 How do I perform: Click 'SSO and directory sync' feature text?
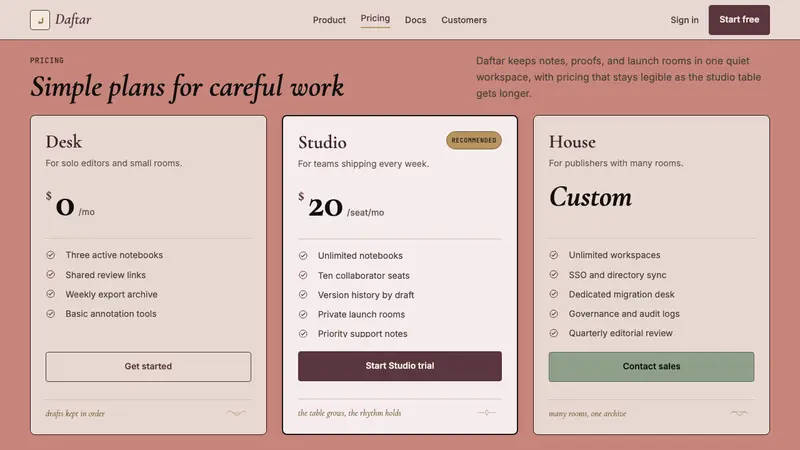[617, 274]
